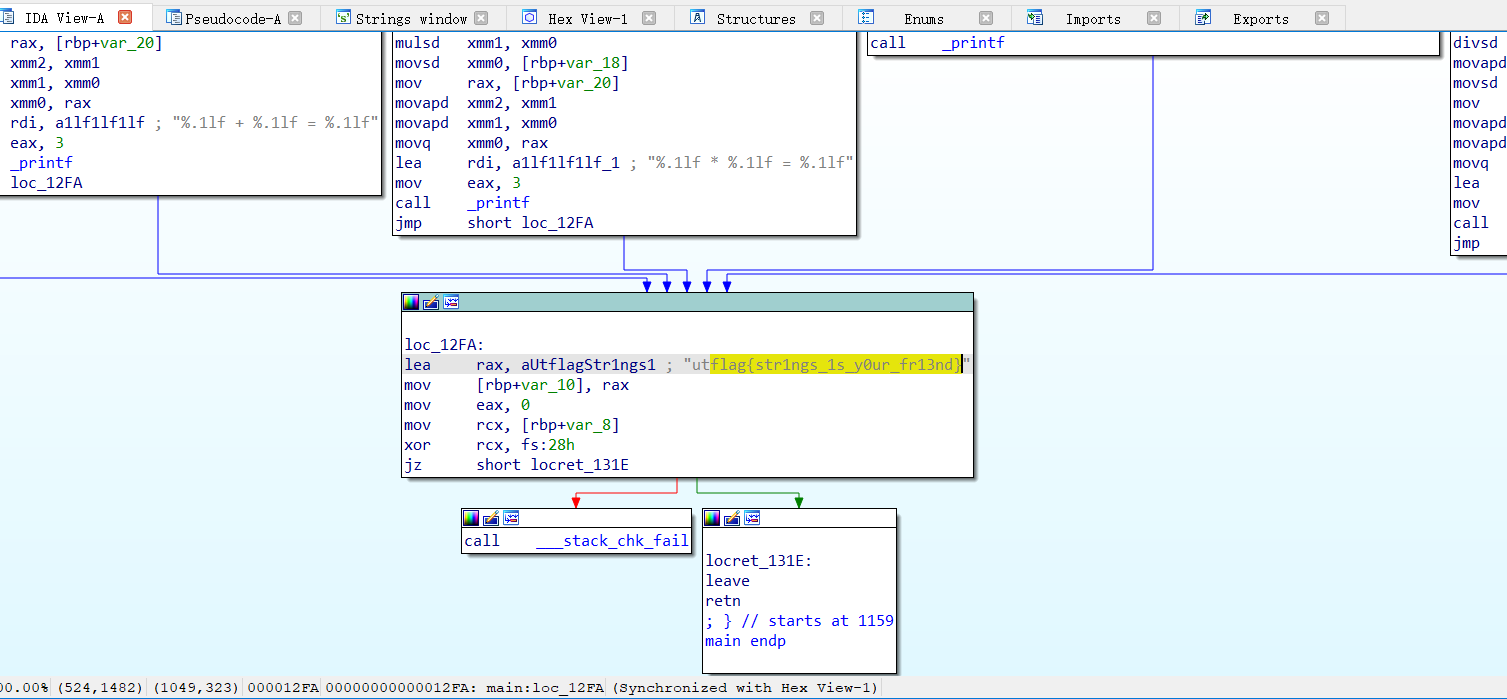Click the highlighted flag string comment
The image size is (1507, 699).
835,365
